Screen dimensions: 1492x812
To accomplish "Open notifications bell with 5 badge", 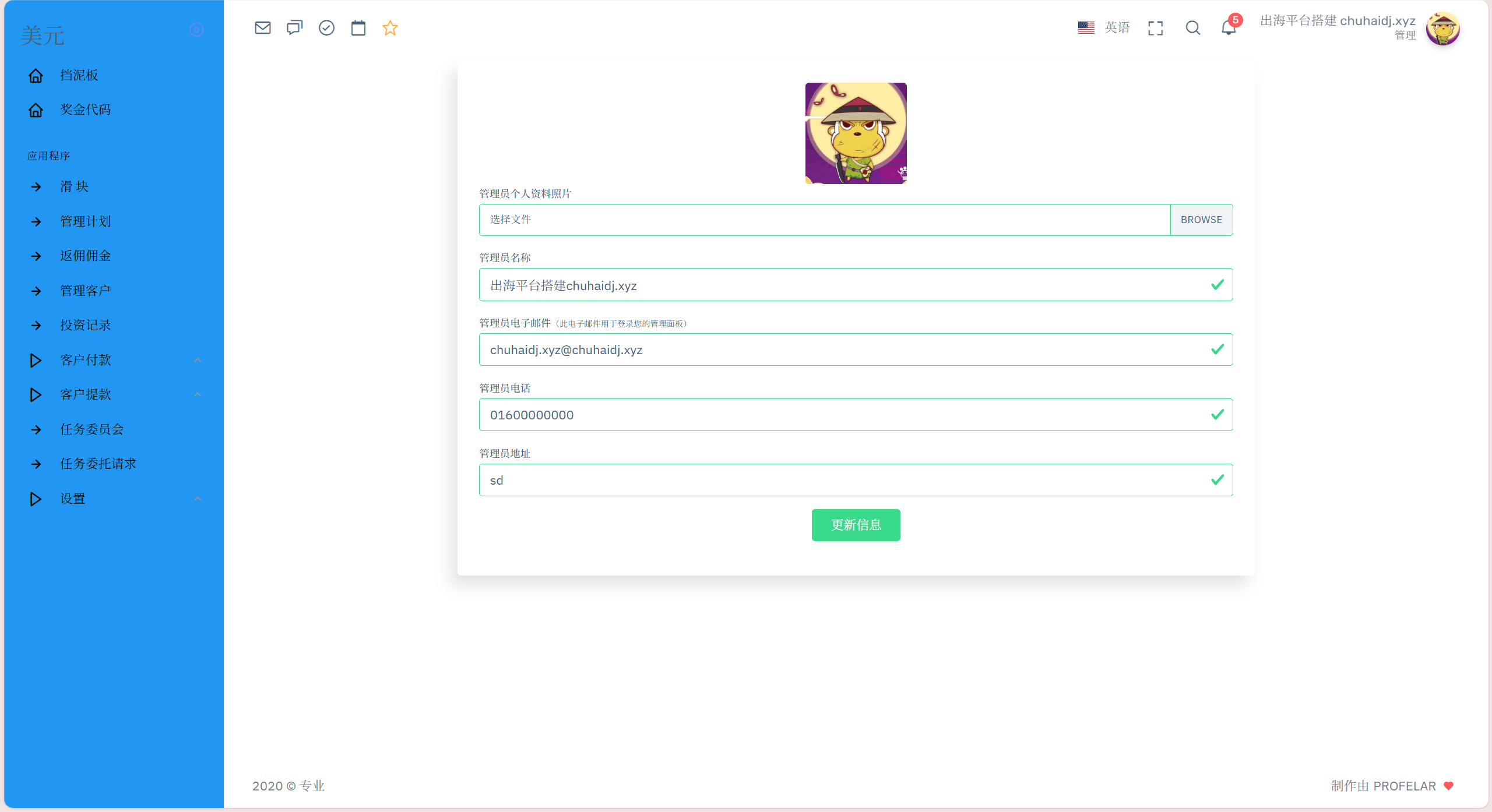I will (1229, 27).
